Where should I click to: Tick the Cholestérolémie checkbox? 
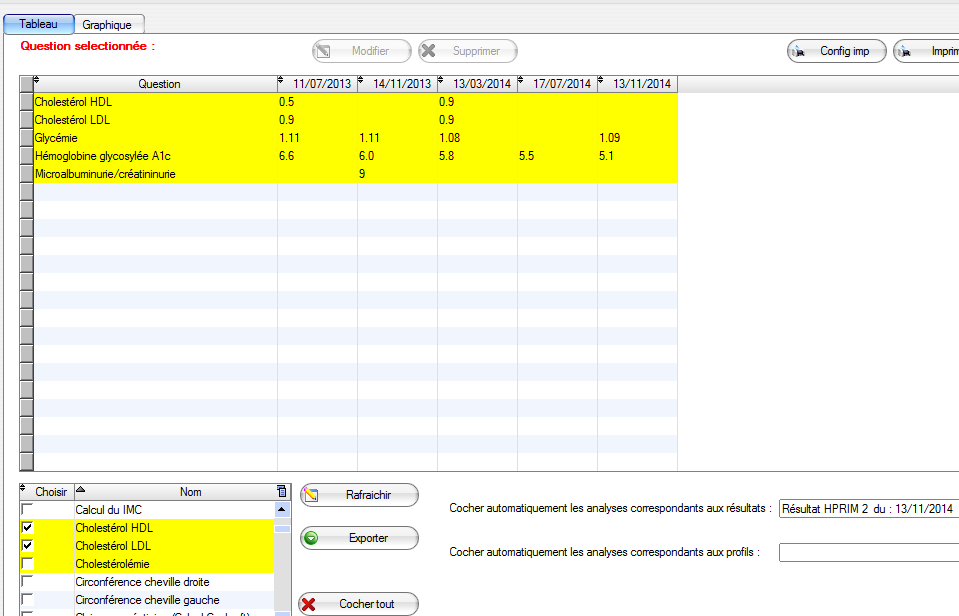(27, 563)
